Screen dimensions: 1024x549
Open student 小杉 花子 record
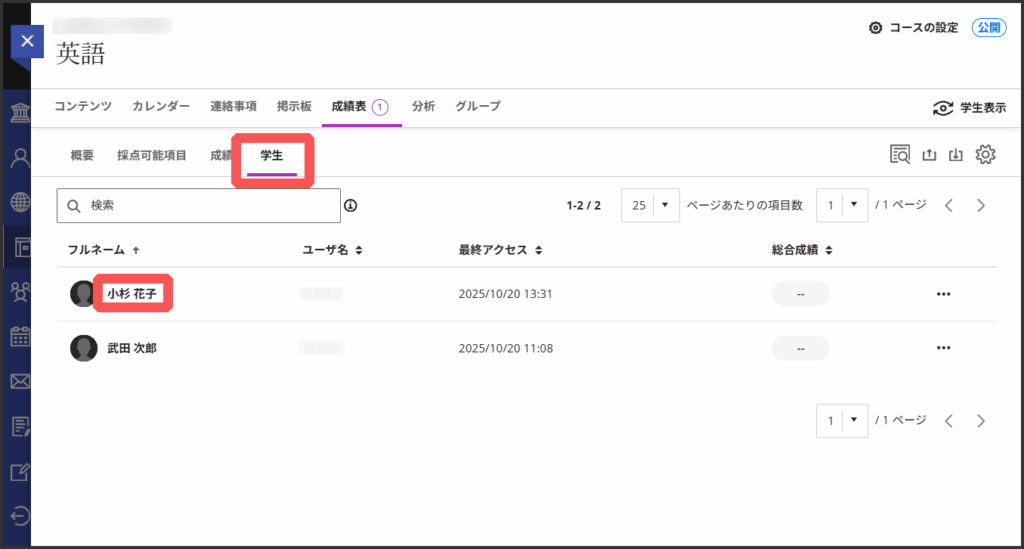131,294
